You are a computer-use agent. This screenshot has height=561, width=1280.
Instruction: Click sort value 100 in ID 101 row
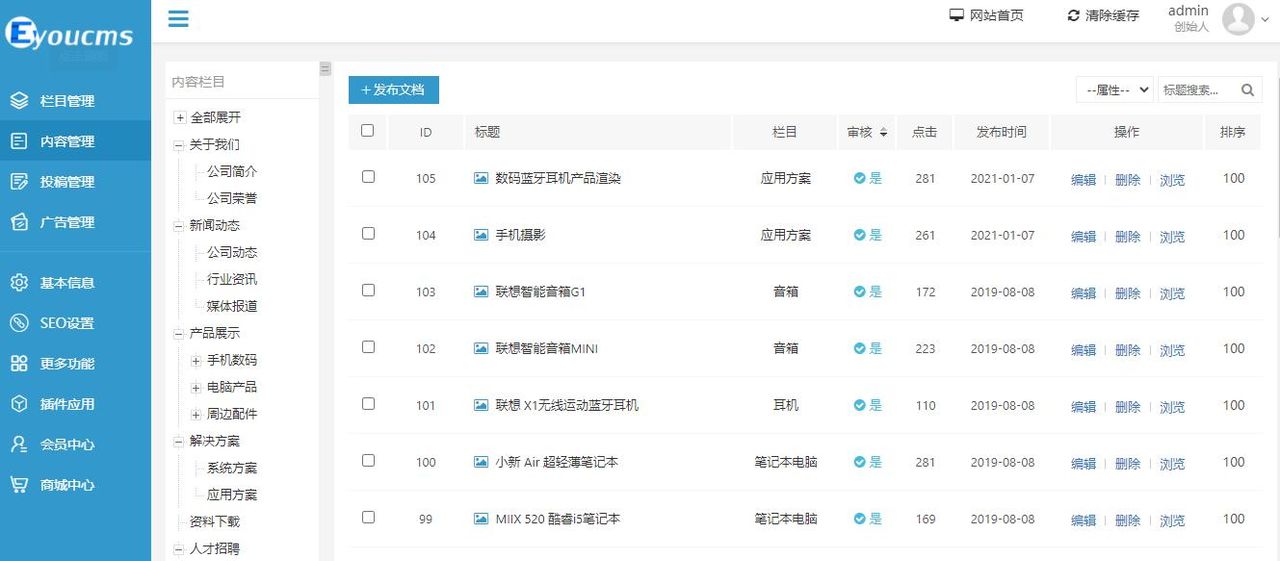point(1233,405)
